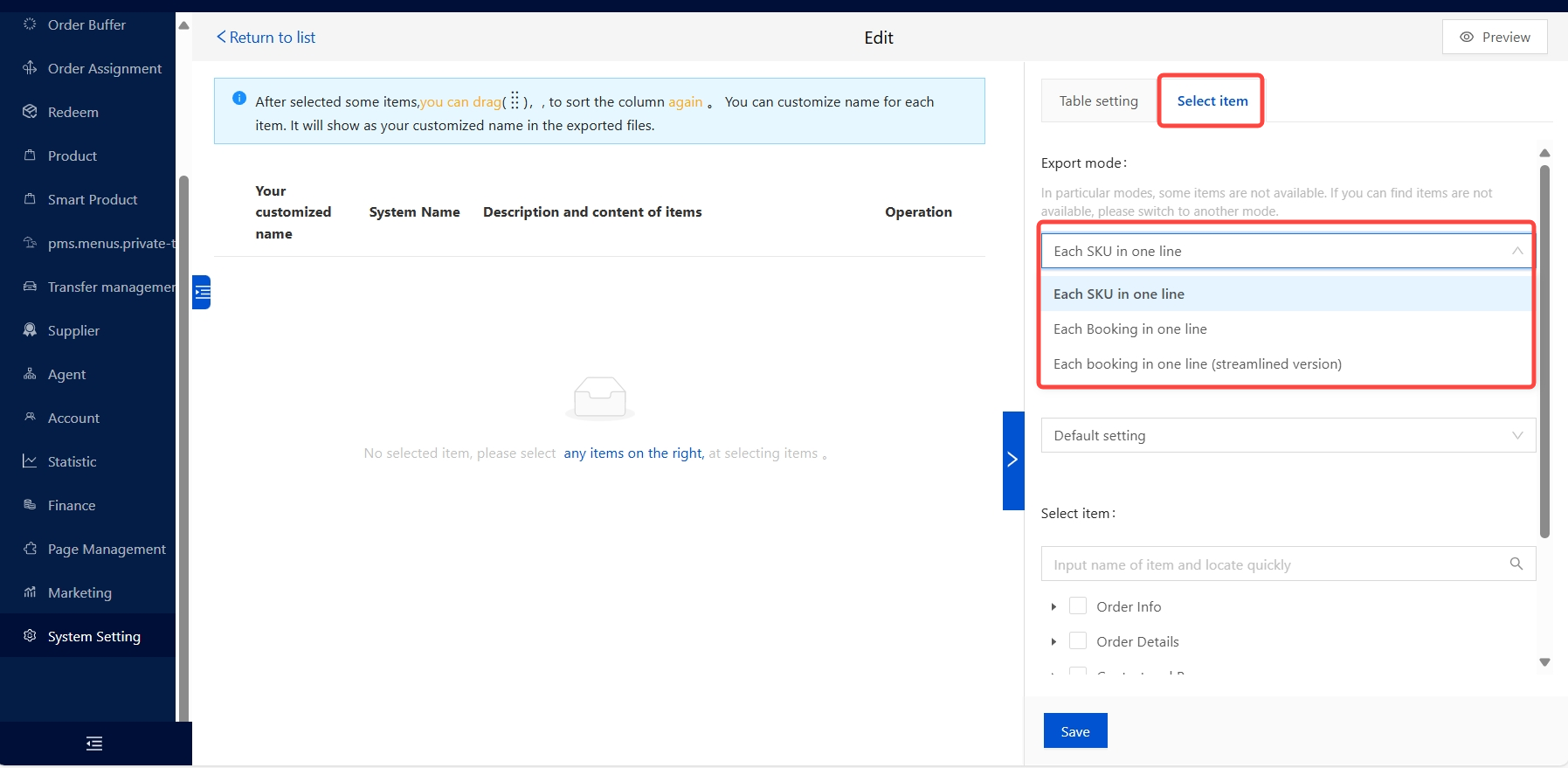Open the Finance menu in sidebar
Viewport: 1568px width, 768px height.
72,505
